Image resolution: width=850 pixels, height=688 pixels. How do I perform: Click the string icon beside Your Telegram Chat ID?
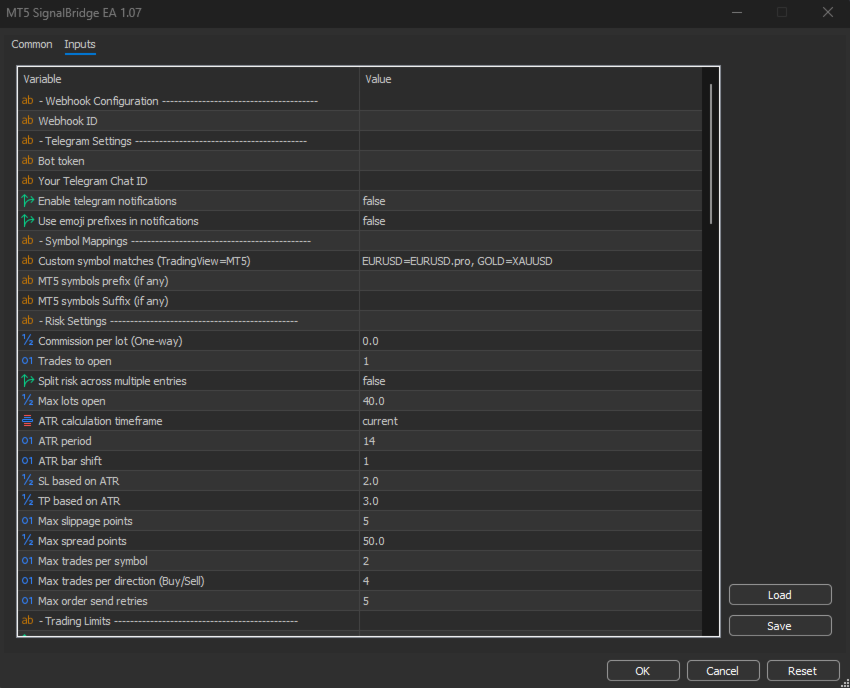point(28,181)
